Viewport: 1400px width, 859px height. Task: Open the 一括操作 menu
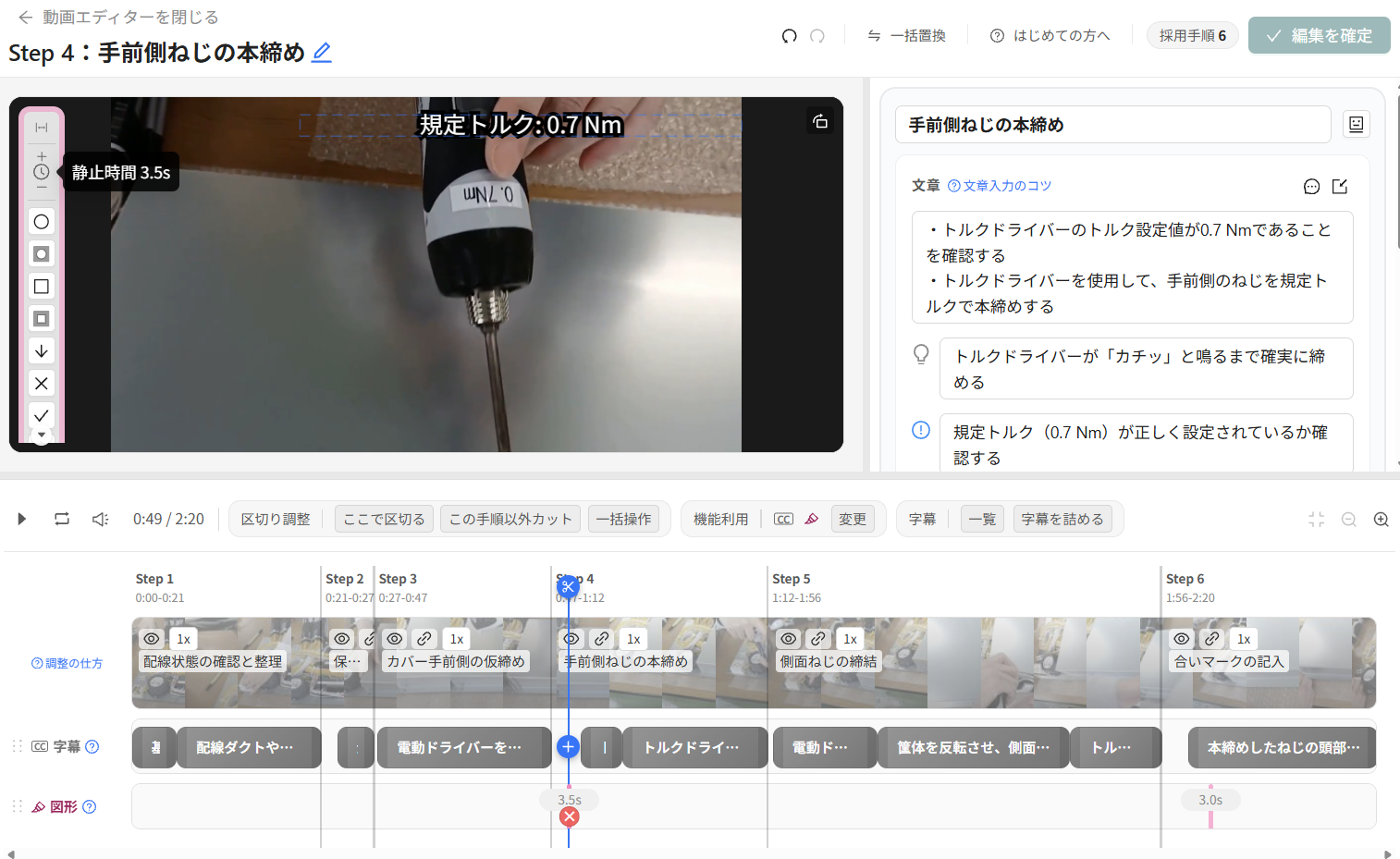(624, 520)
